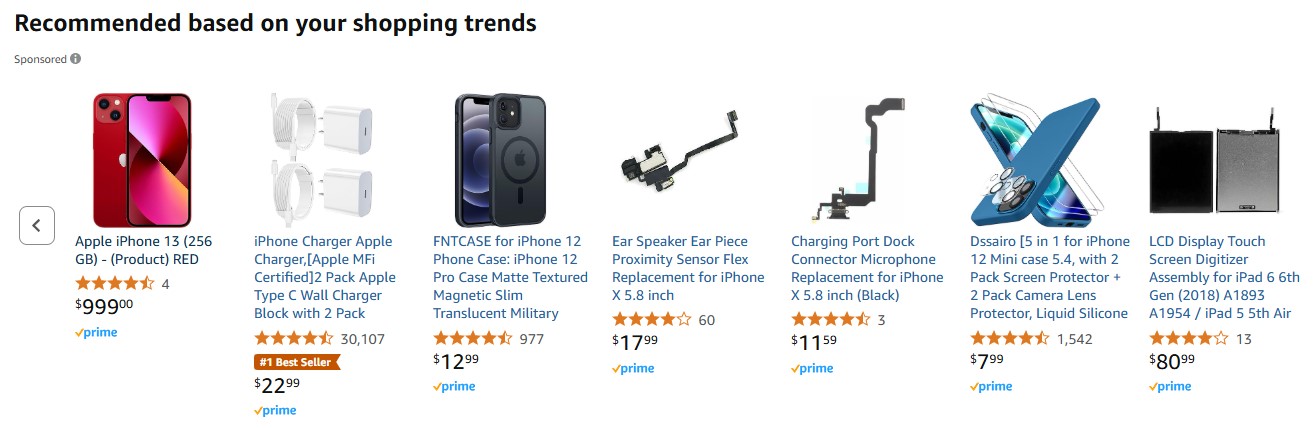Click the #1 Best Seller badge
Screen dimensions: 1315x428
297,362
